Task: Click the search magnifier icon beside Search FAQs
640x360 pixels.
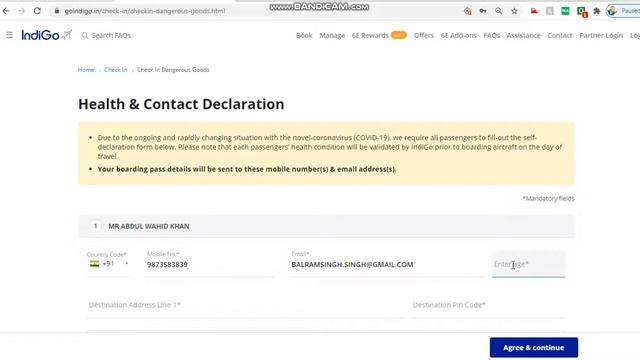Action: [x=85, y=36]
